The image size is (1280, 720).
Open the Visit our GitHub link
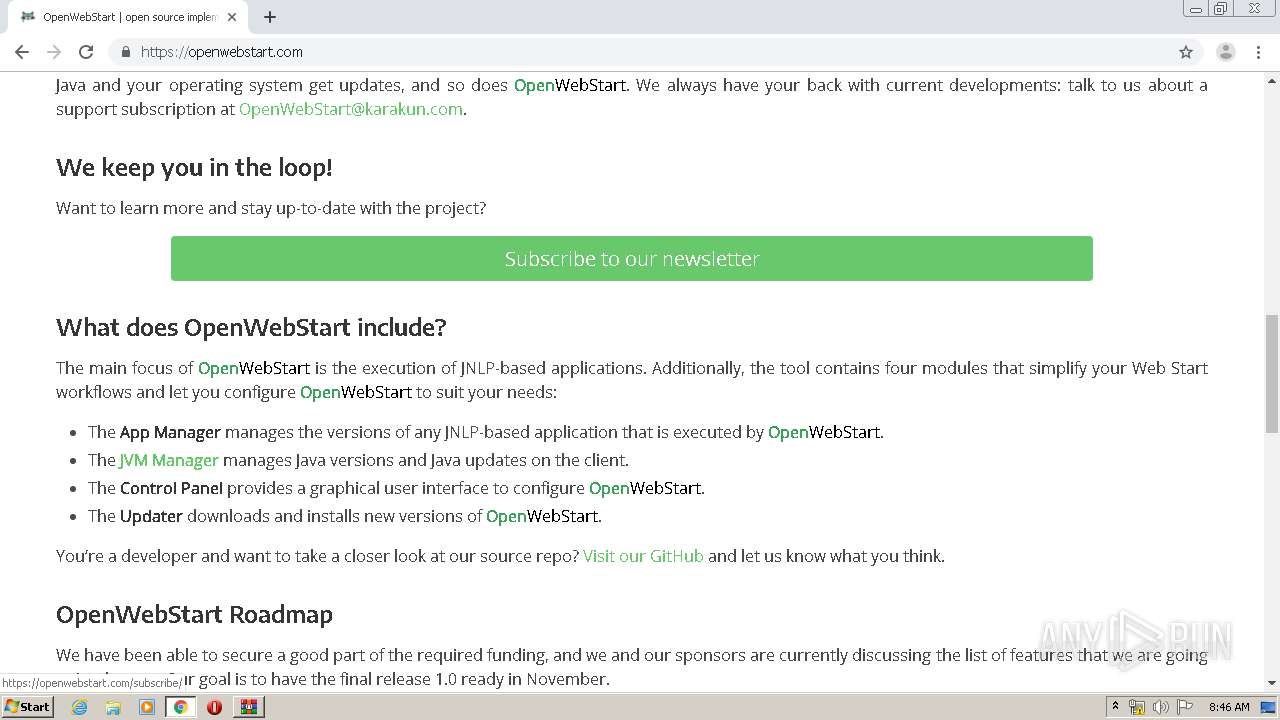click(x=643, y=556)
